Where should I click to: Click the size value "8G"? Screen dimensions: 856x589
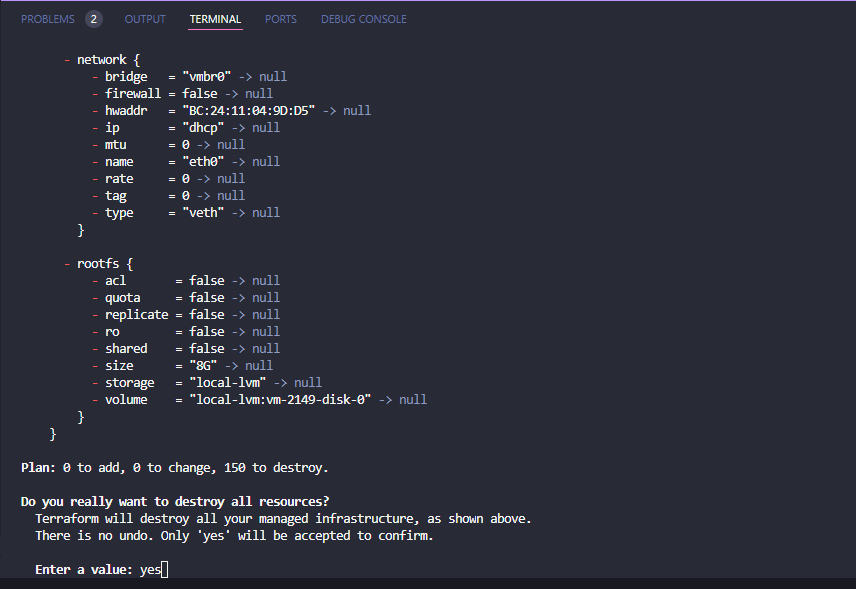point(203,366)
